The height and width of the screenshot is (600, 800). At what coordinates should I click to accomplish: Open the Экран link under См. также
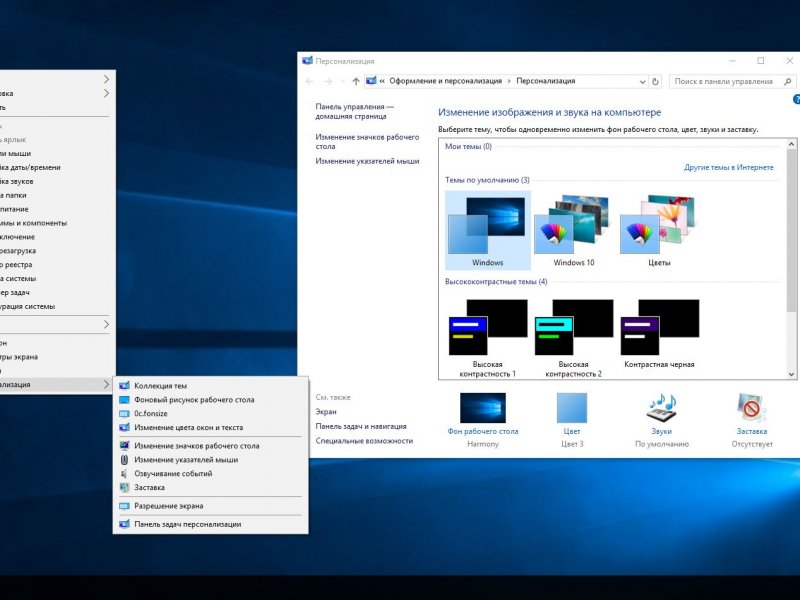(326, 411)
